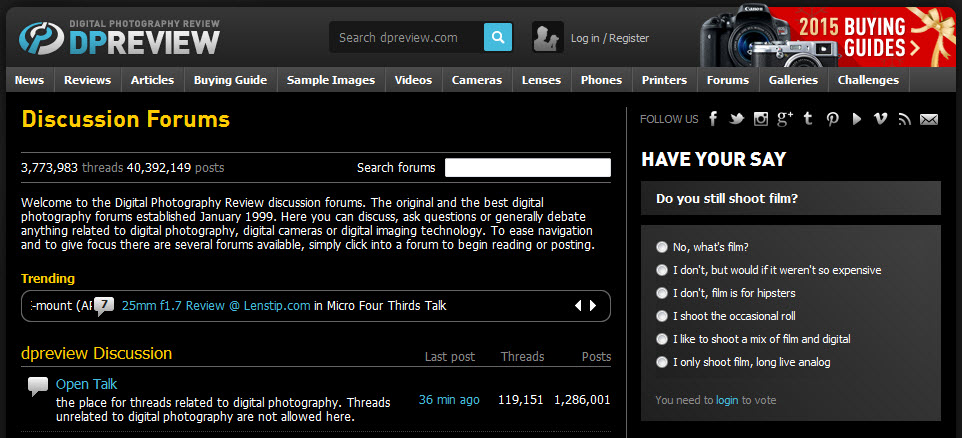Open the email newsletter envelope icon
The height and width of the screenshot is (438, 962).
929,120
